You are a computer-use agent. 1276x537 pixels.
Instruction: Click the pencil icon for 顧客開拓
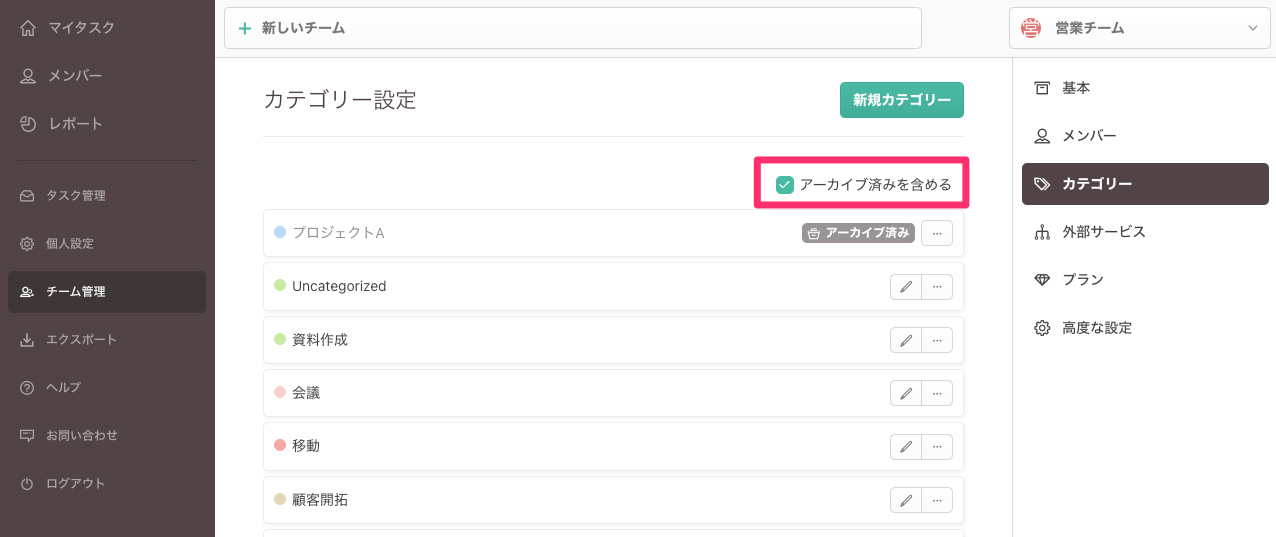click(905, 500)
